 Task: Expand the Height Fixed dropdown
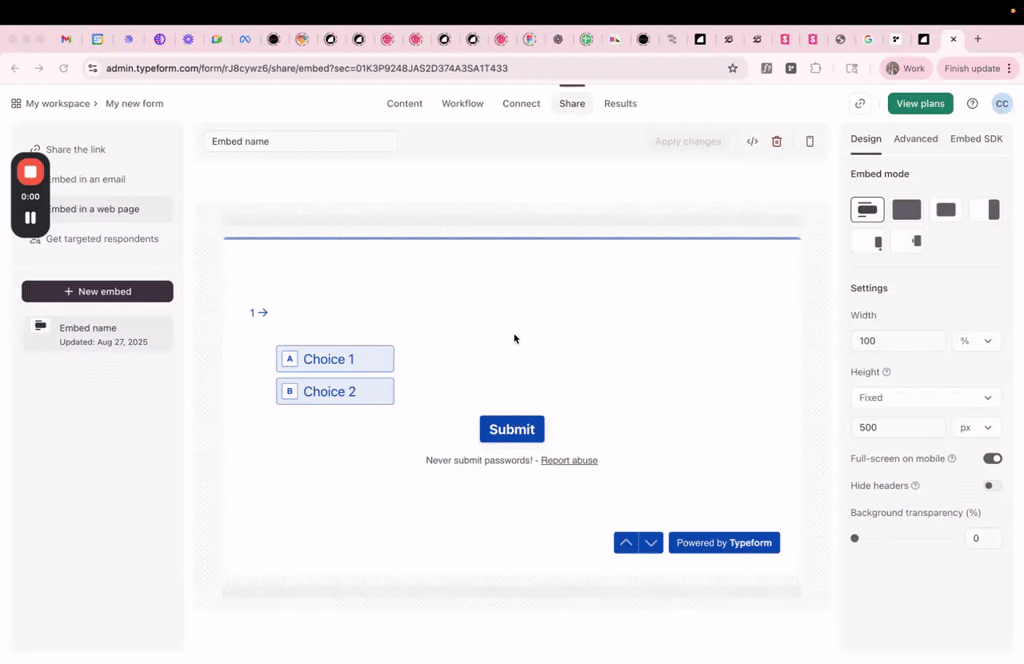click(x=926, y=398)
